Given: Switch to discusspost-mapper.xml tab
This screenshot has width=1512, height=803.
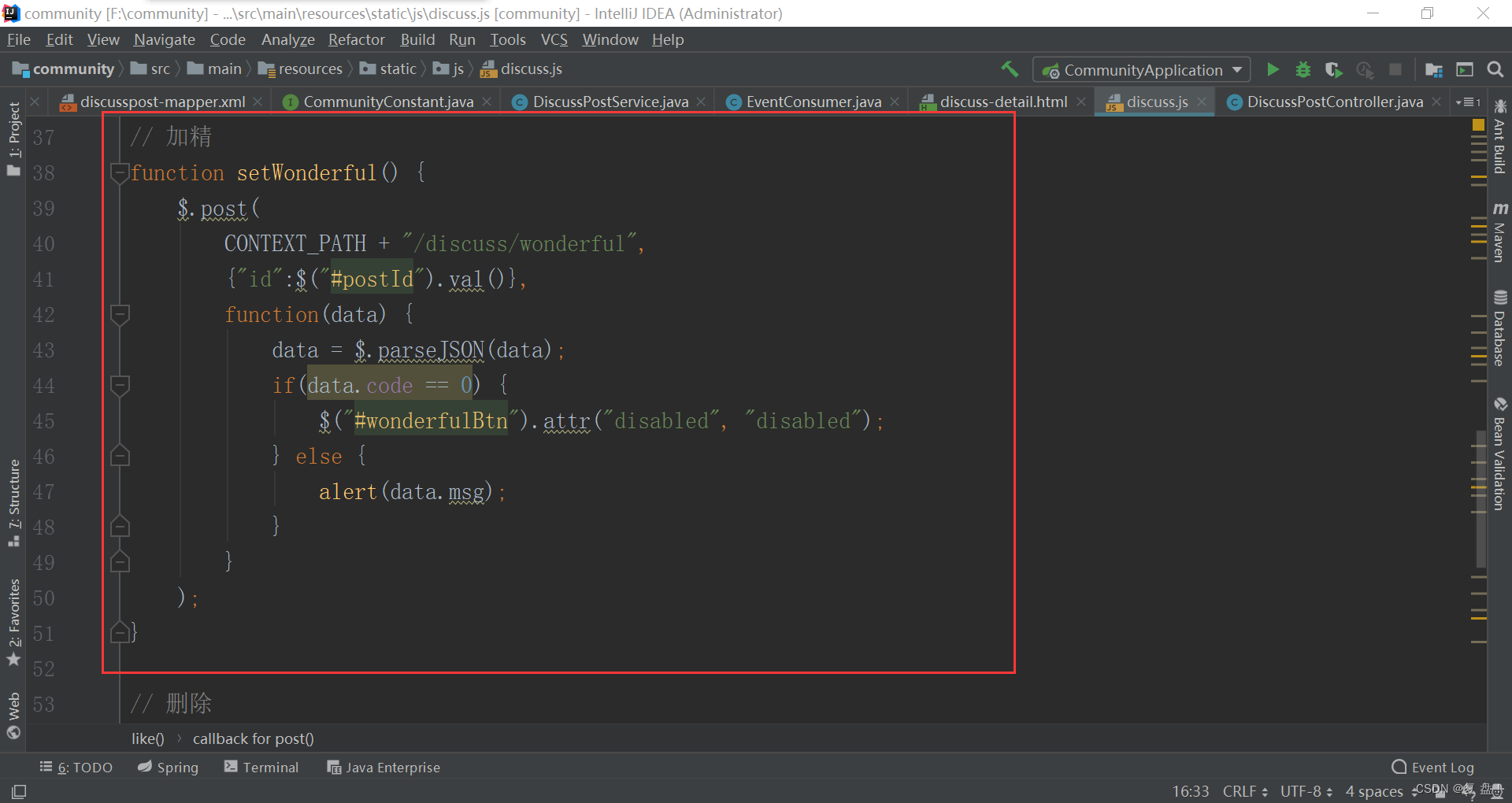Looking at the screenshot, I should tap(162, 102).
